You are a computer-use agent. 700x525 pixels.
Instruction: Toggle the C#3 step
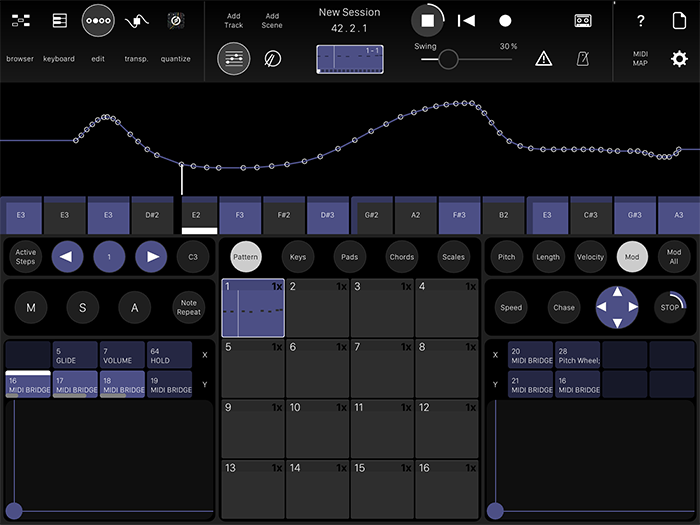[x=591, y=215]
